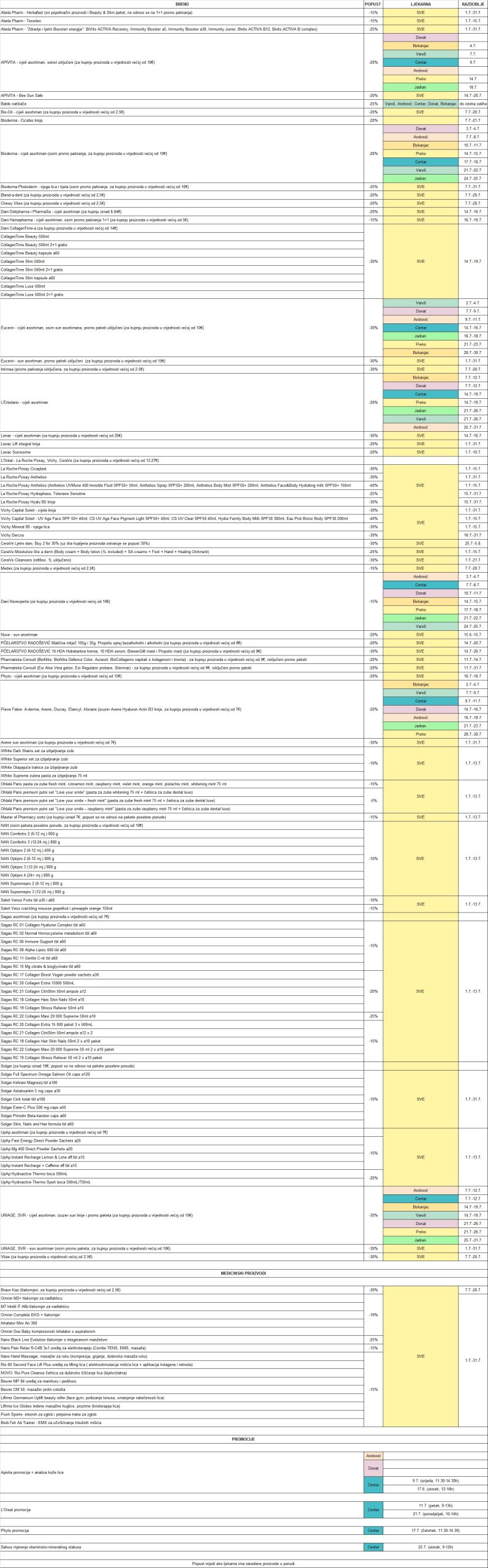Click the 'Vitae' brand cell
The height and width of the screenshot is (1568, 488).
[181, 1257]
